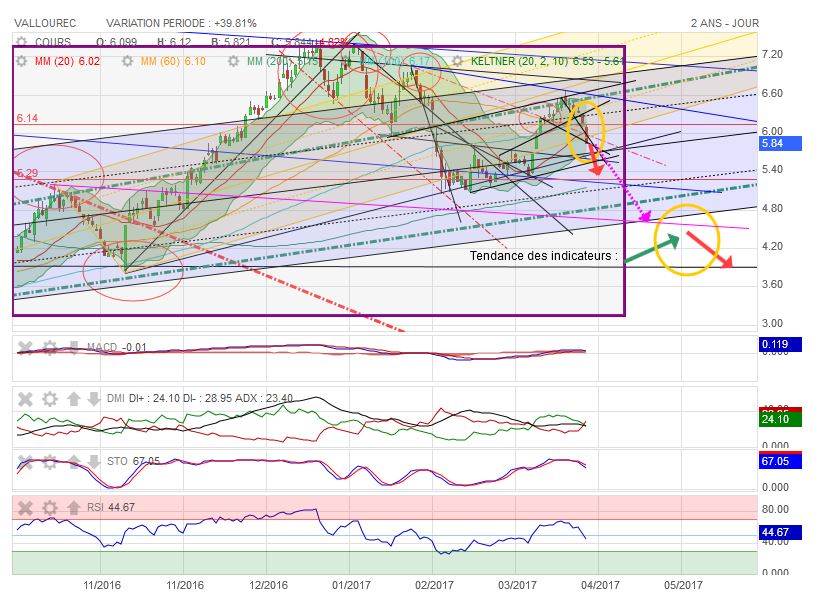
Task: Click the STO 67.05 label
Action: [134, 462]
